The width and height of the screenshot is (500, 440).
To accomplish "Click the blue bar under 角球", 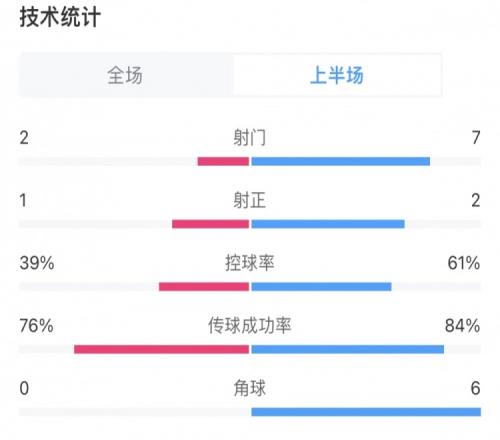I will point(366,412).
